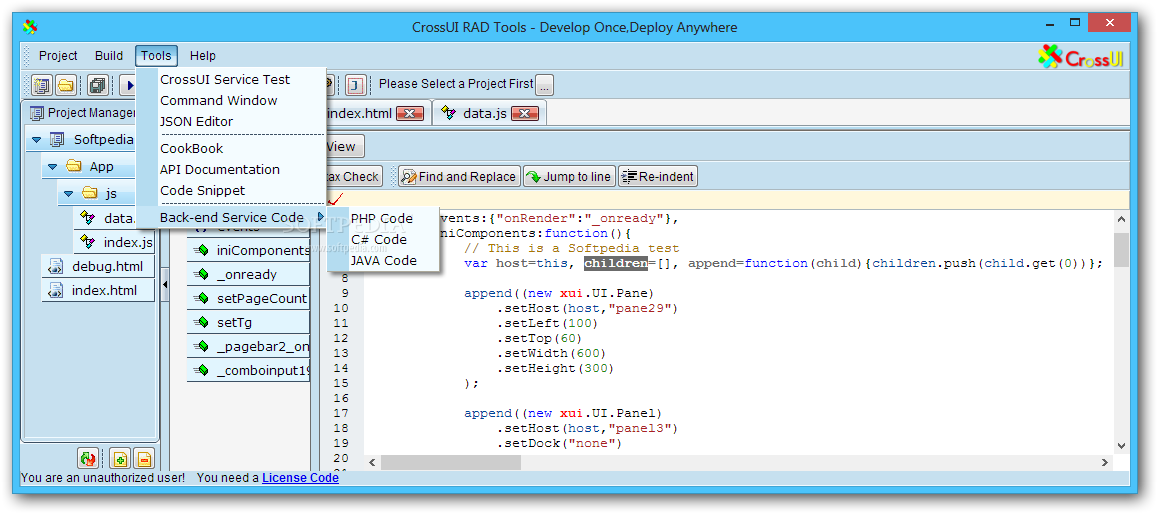
Task: Collapse the Softpedia project node
Action: click(x=36, y=140)
